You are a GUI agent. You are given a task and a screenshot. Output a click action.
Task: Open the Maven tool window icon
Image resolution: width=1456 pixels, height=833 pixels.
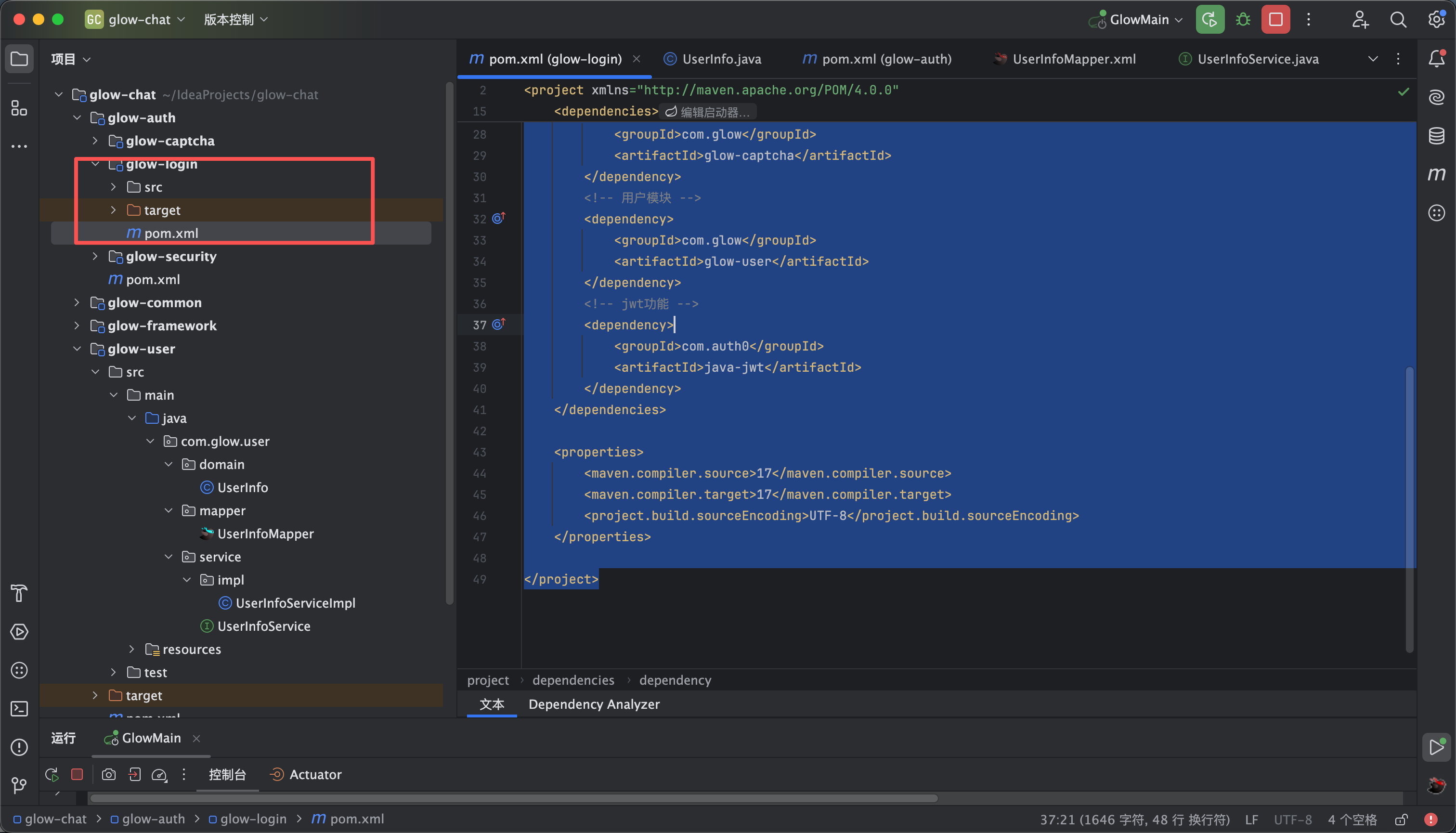coord(1436,174)
